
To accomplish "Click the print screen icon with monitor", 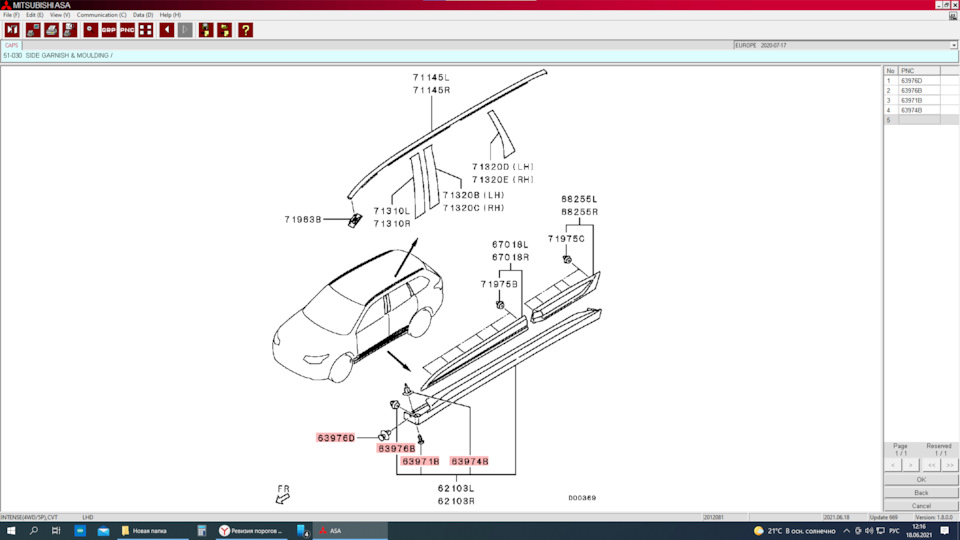I will [32, 30].
